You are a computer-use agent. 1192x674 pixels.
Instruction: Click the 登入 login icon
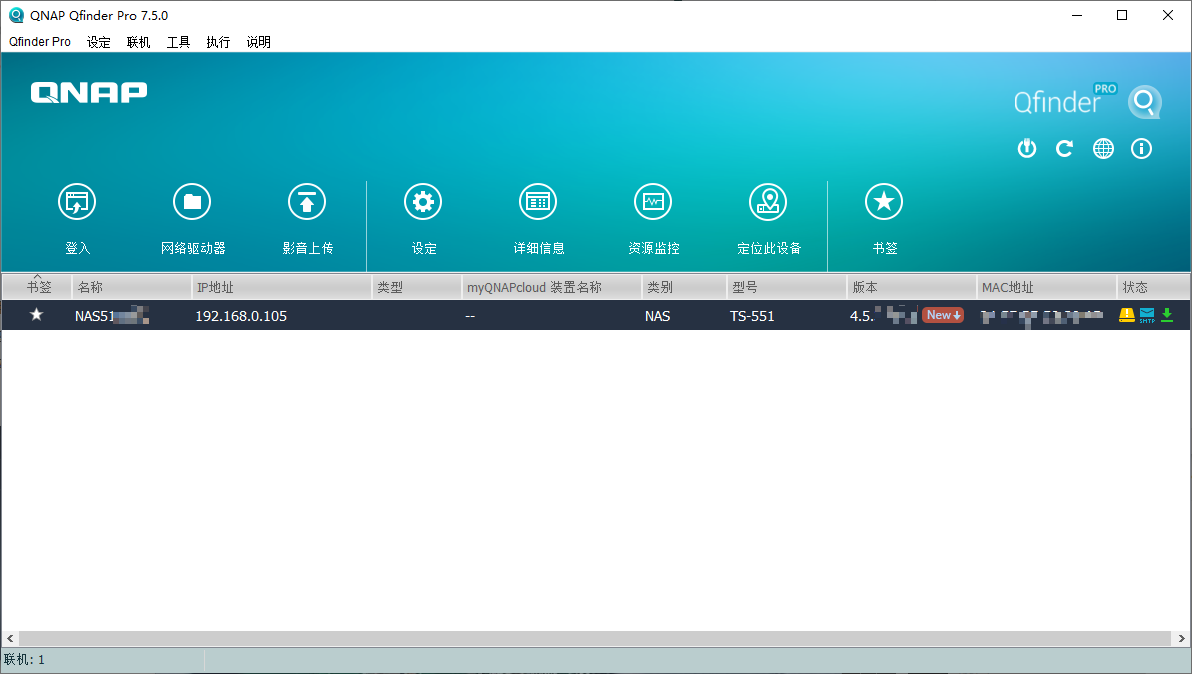click(77, 202)
